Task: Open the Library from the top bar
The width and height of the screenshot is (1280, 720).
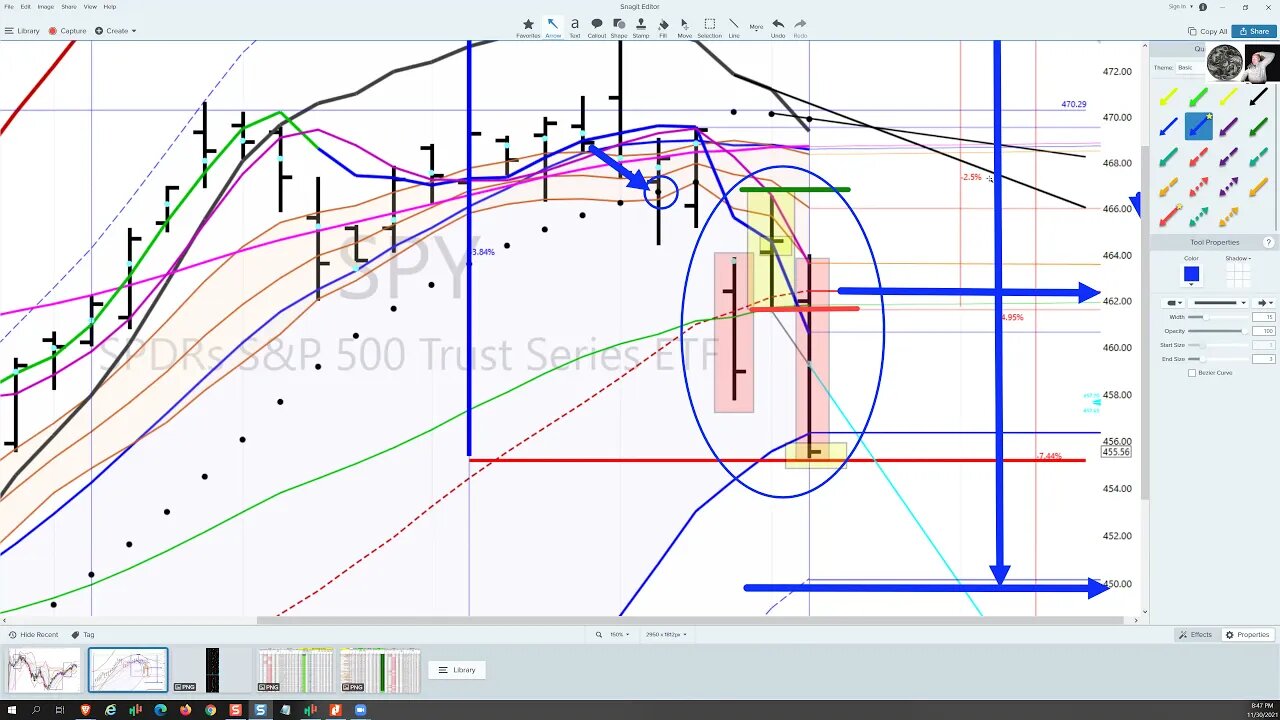Action: pyautogui.click(x=22, y=31)
